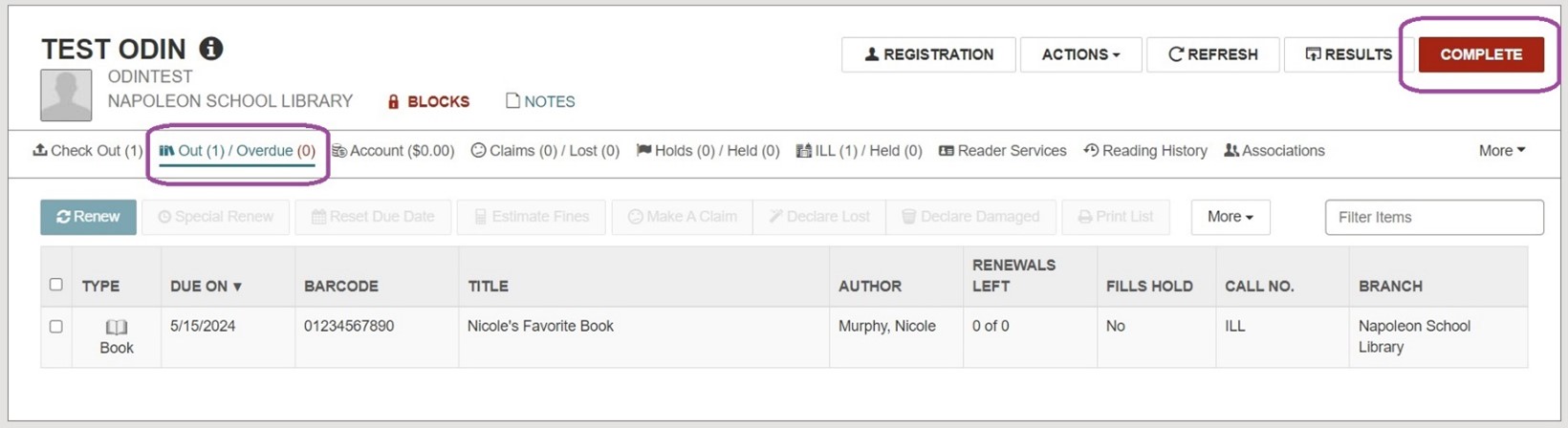Toggle the select-all checkbox in table header
1568x428 pixels.
click(55, 285)
